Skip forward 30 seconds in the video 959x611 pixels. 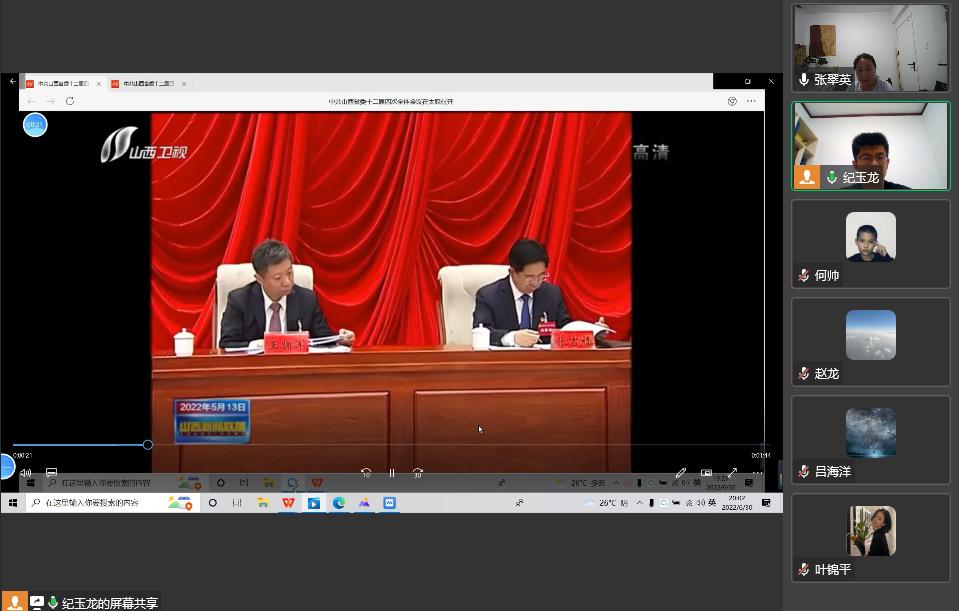(x=418, y=473)
